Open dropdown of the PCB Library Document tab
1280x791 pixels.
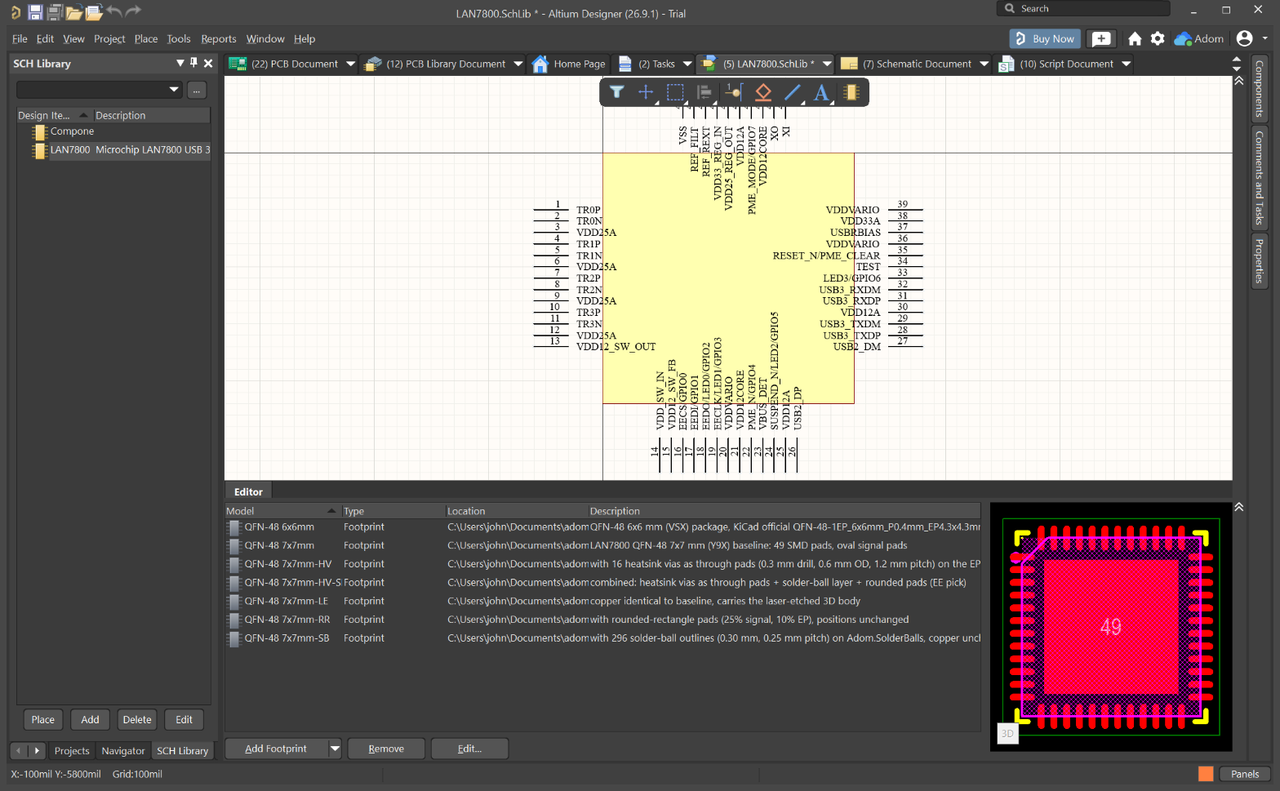click(x=517, y=64)
